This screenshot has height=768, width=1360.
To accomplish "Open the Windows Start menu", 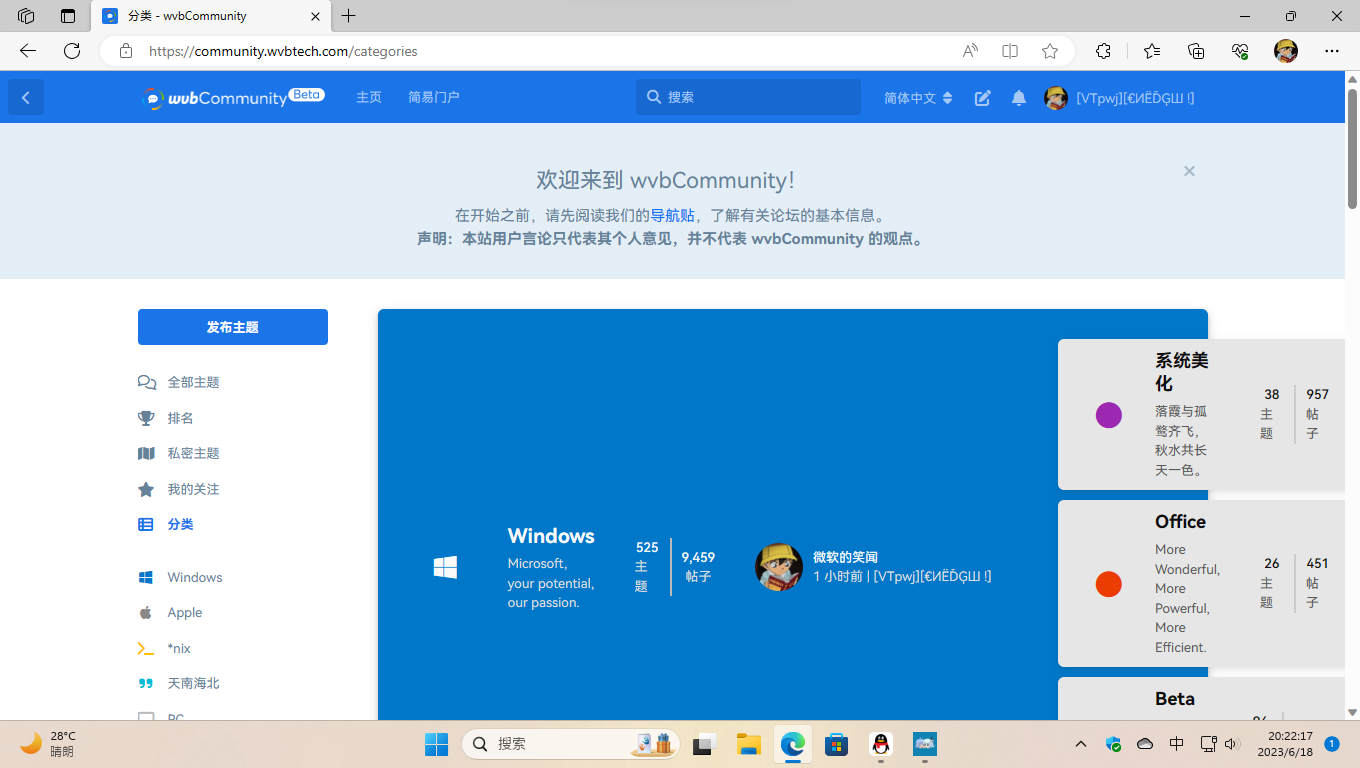I will click(437, 744).
